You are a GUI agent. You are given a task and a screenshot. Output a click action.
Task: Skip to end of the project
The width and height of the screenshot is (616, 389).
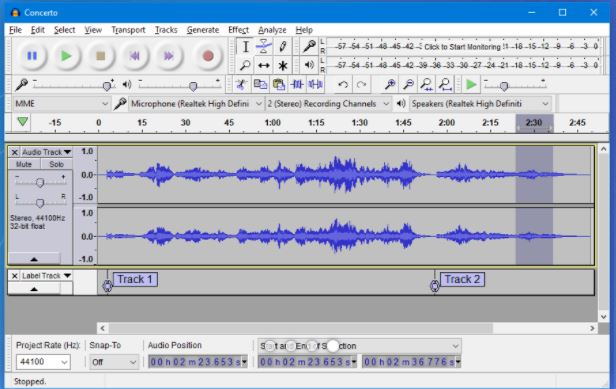169,56
